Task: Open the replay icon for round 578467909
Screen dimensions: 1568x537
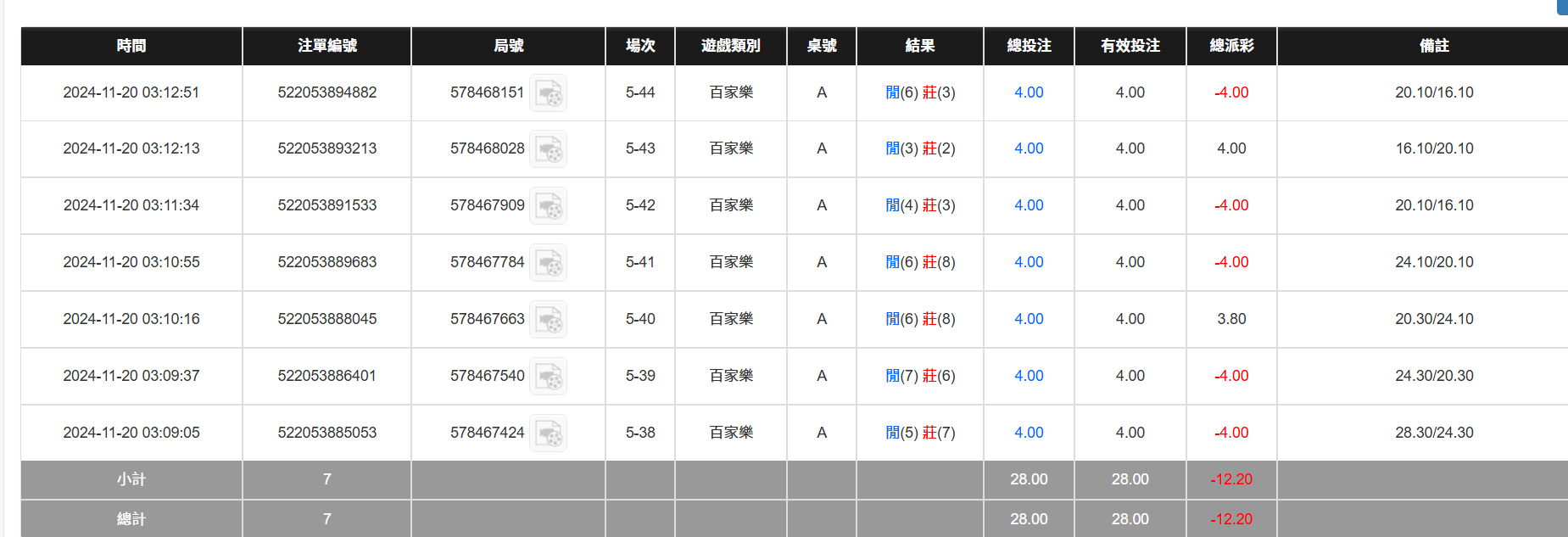Action: point(548,206)
